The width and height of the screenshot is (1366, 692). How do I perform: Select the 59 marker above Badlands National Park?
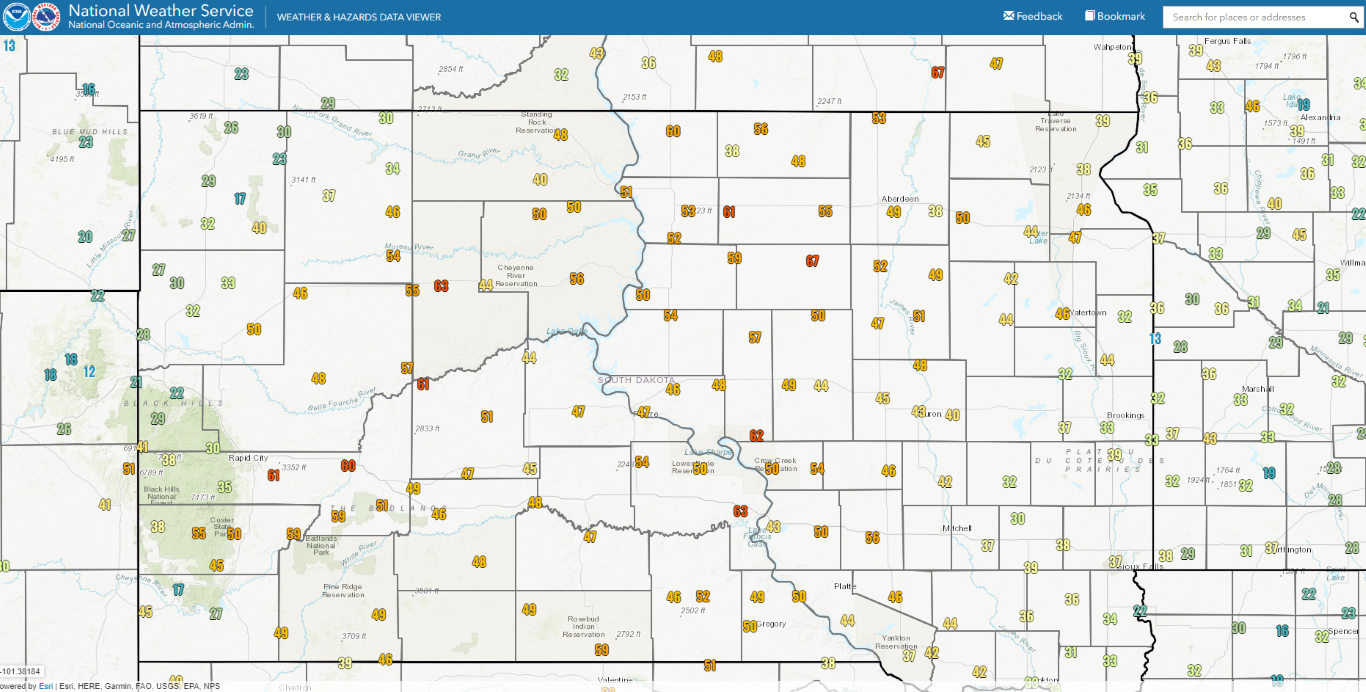[338, 516]
